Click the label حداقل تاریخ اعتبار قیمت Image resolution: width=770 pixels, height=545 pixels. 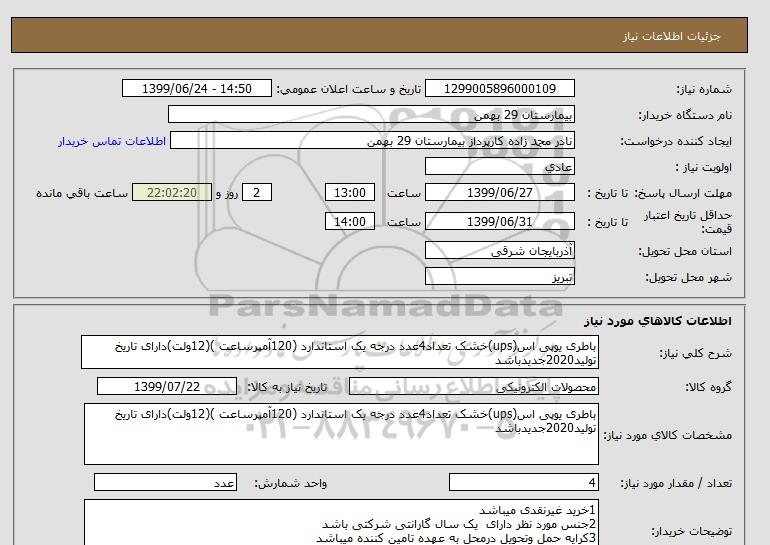688,222
